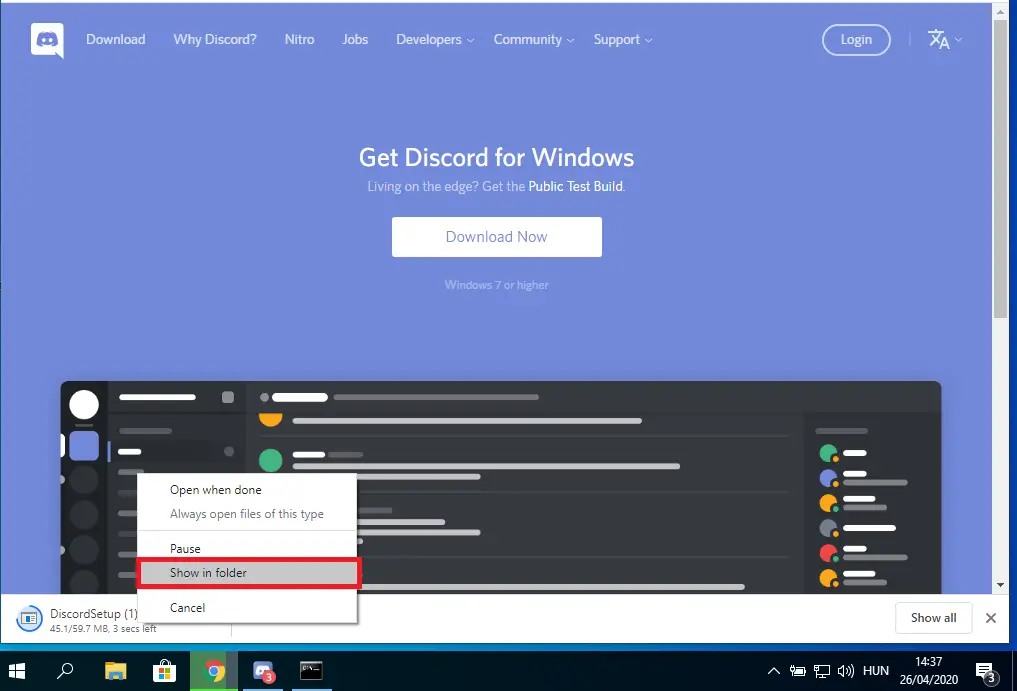Open the Public Test Build link
This screenshot has width=1017, height=691.
pyautogui.click(x=575, y=186)
